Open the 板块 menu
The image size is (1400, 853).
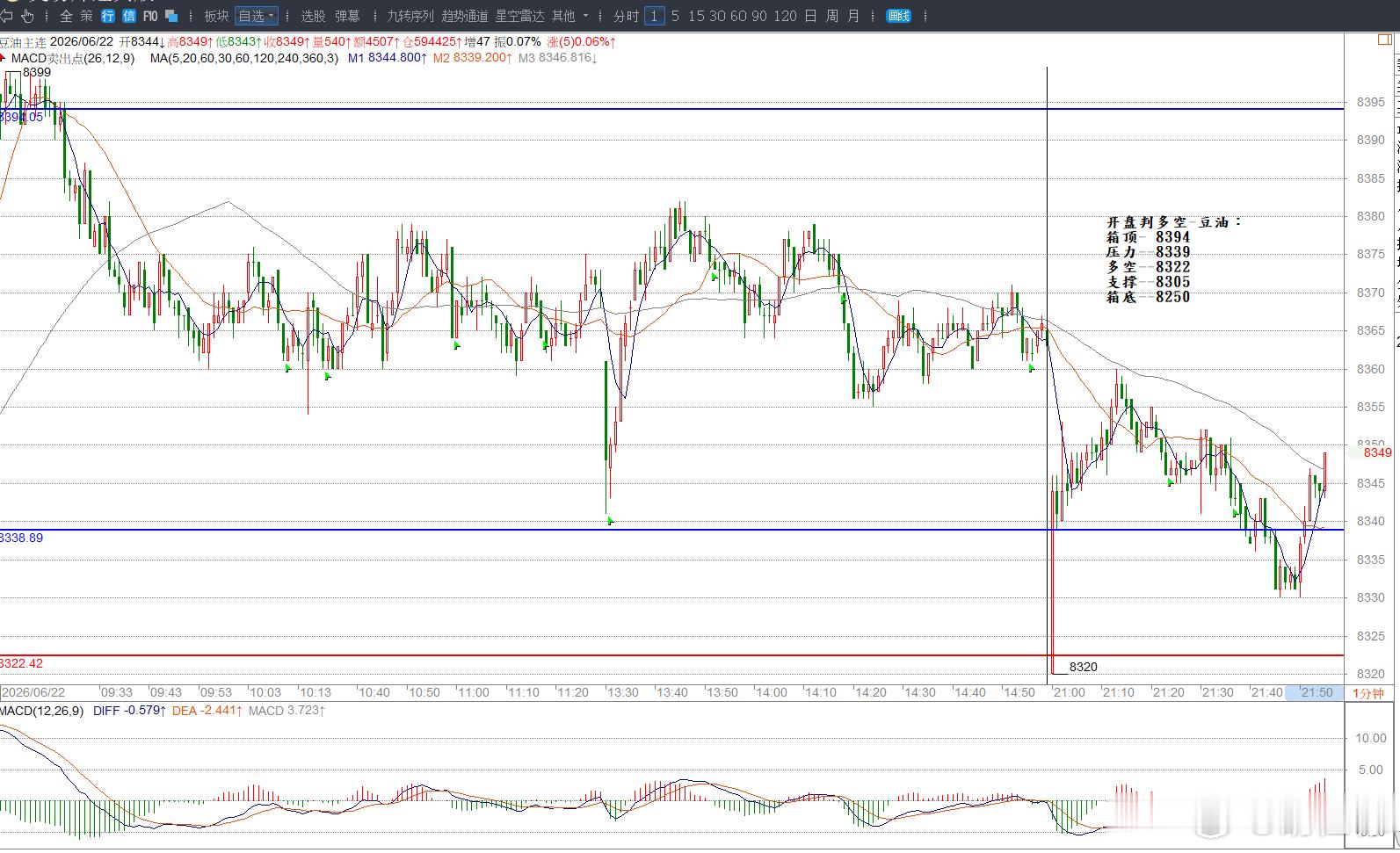pos(216,16)
